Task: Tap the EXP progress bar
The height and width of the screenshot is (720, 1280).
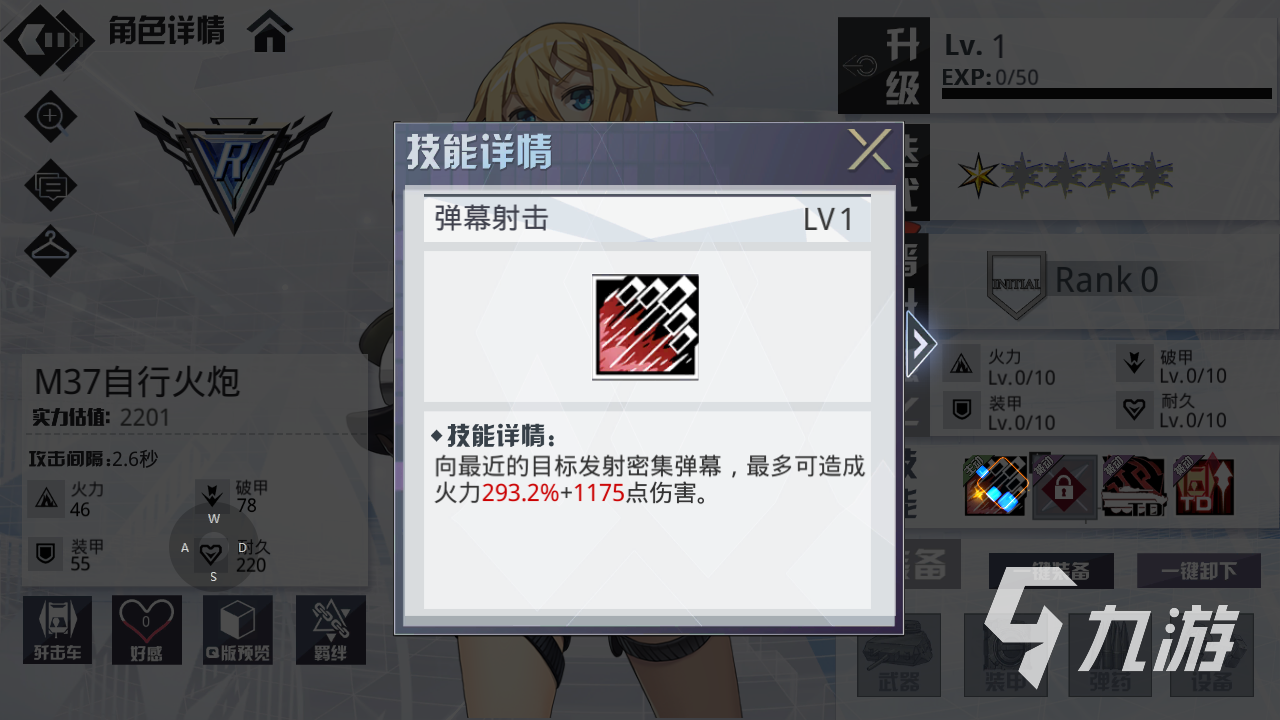Action: 1107,94
